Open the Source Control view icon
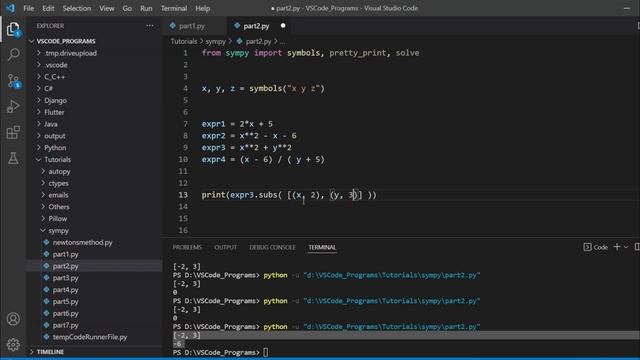640x360 pixels. (x=13, y=81)
